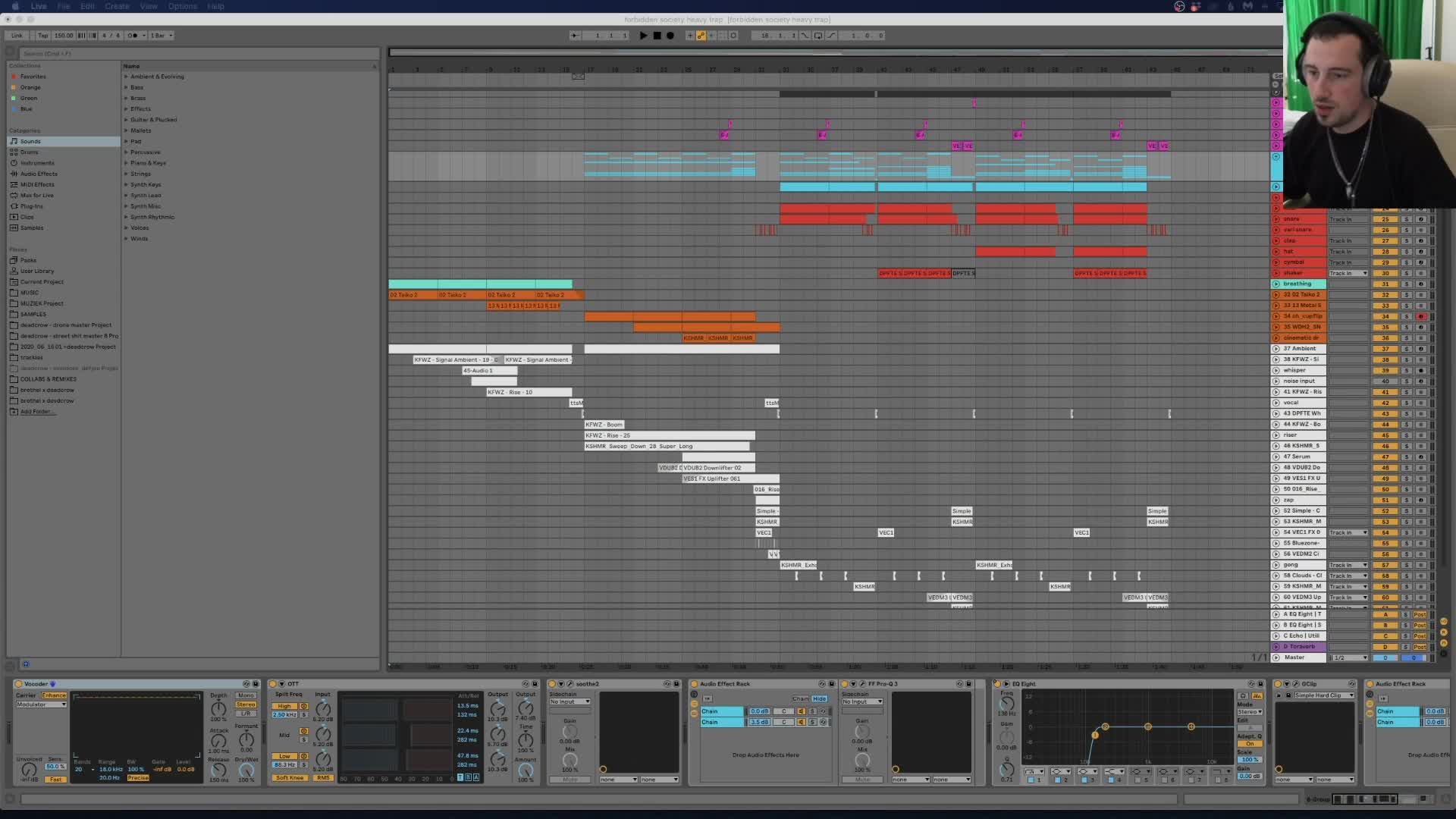Click the Play transport button

643,36
